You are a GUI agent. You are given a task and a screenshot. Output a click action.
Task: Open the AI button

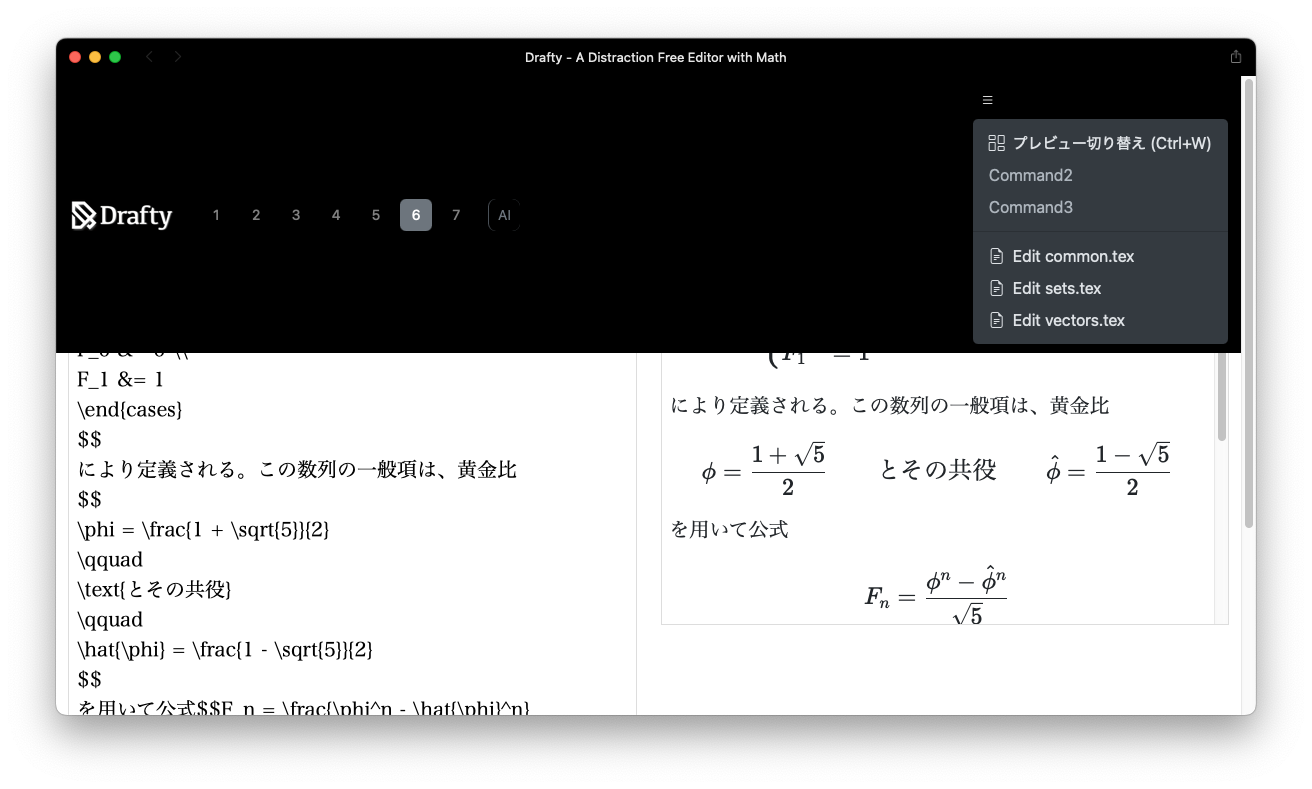click(504, 215)
